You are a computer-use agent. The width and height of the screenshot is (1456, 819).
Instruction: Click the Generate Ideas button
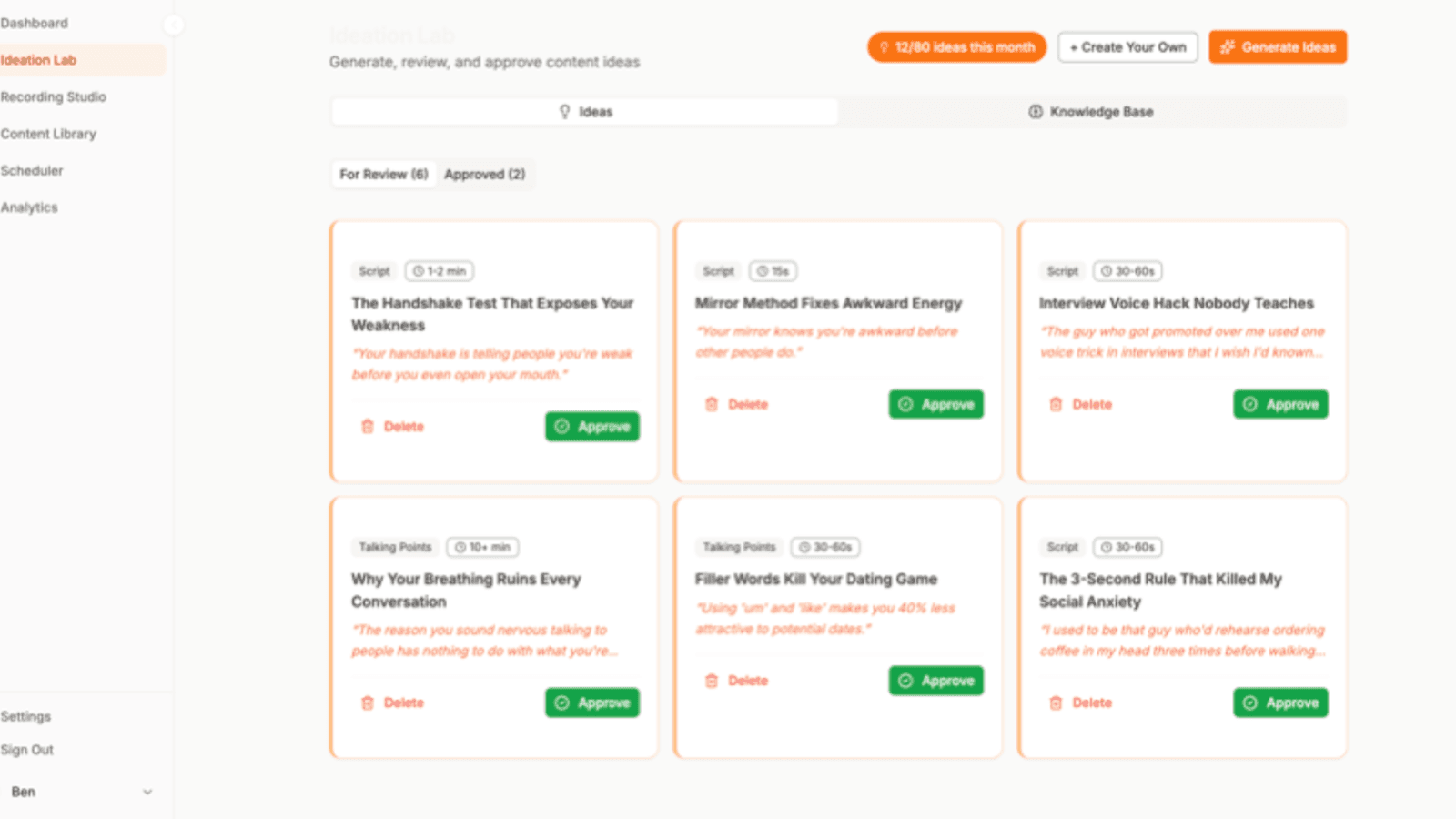tap(1278, 46)
